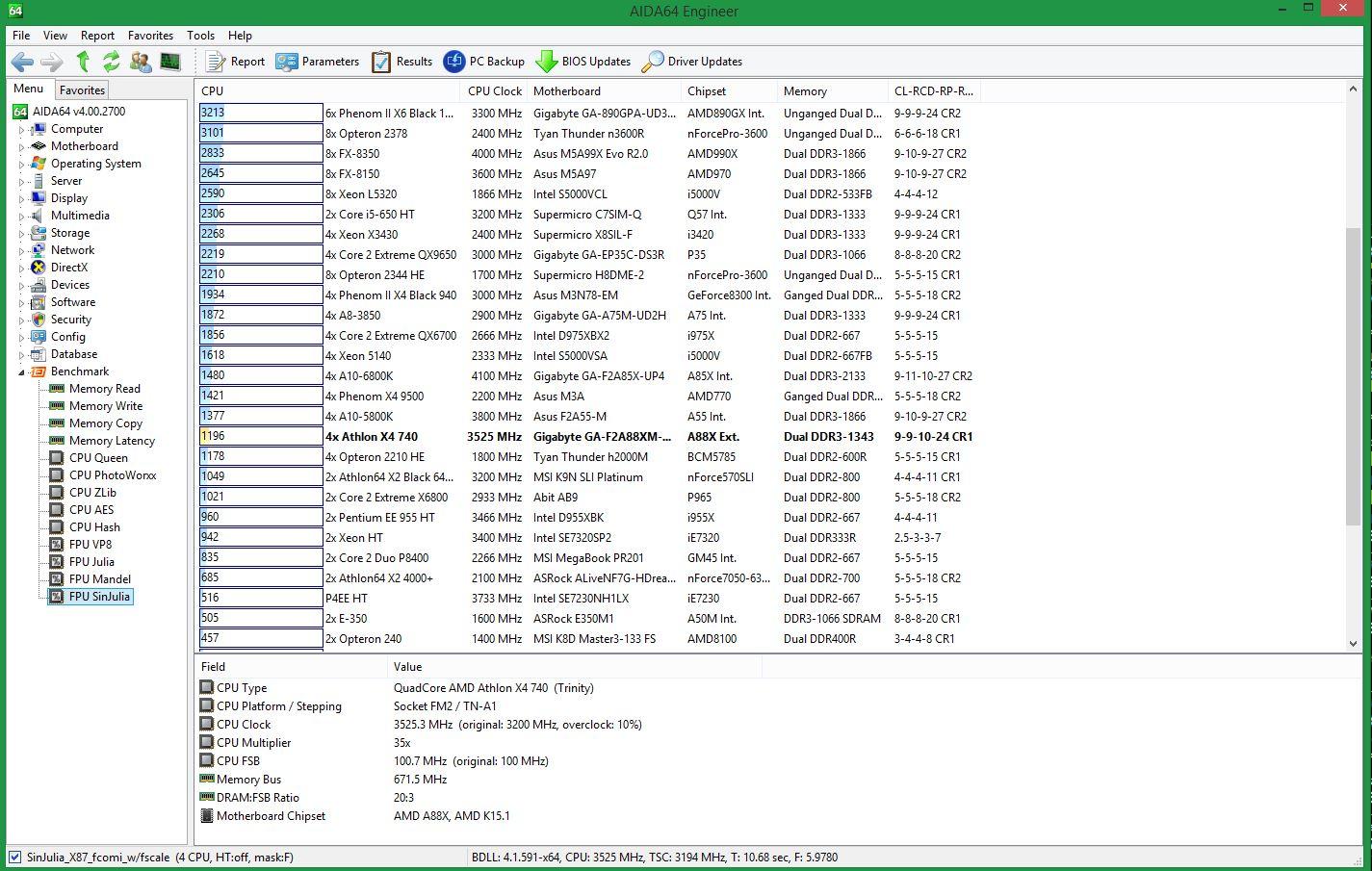Expand the Multimedia tree node
This screenshot has height=871, width=1372.
click(22, 217)
